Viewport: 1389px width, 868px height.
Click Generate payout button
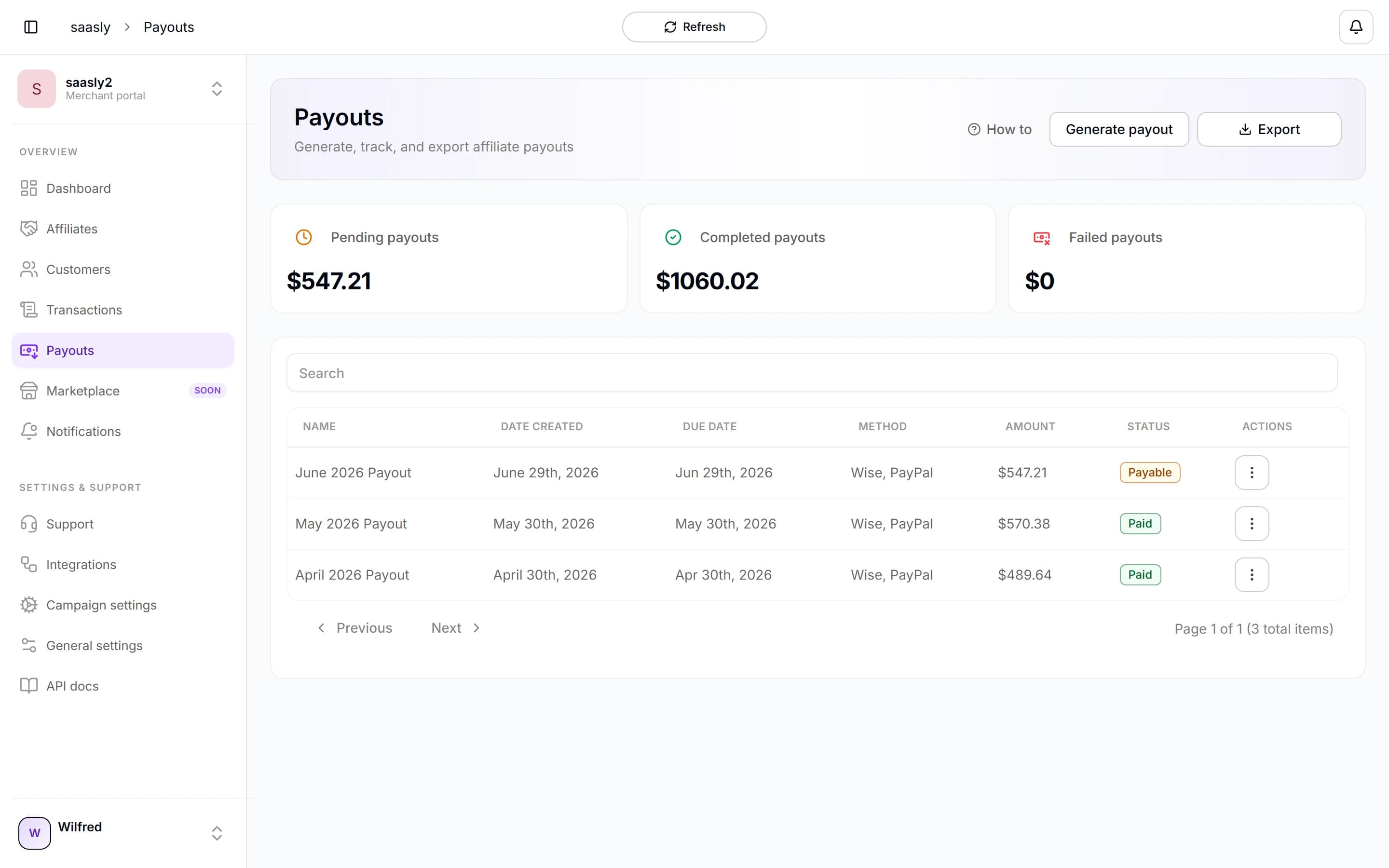point(1118,129)
